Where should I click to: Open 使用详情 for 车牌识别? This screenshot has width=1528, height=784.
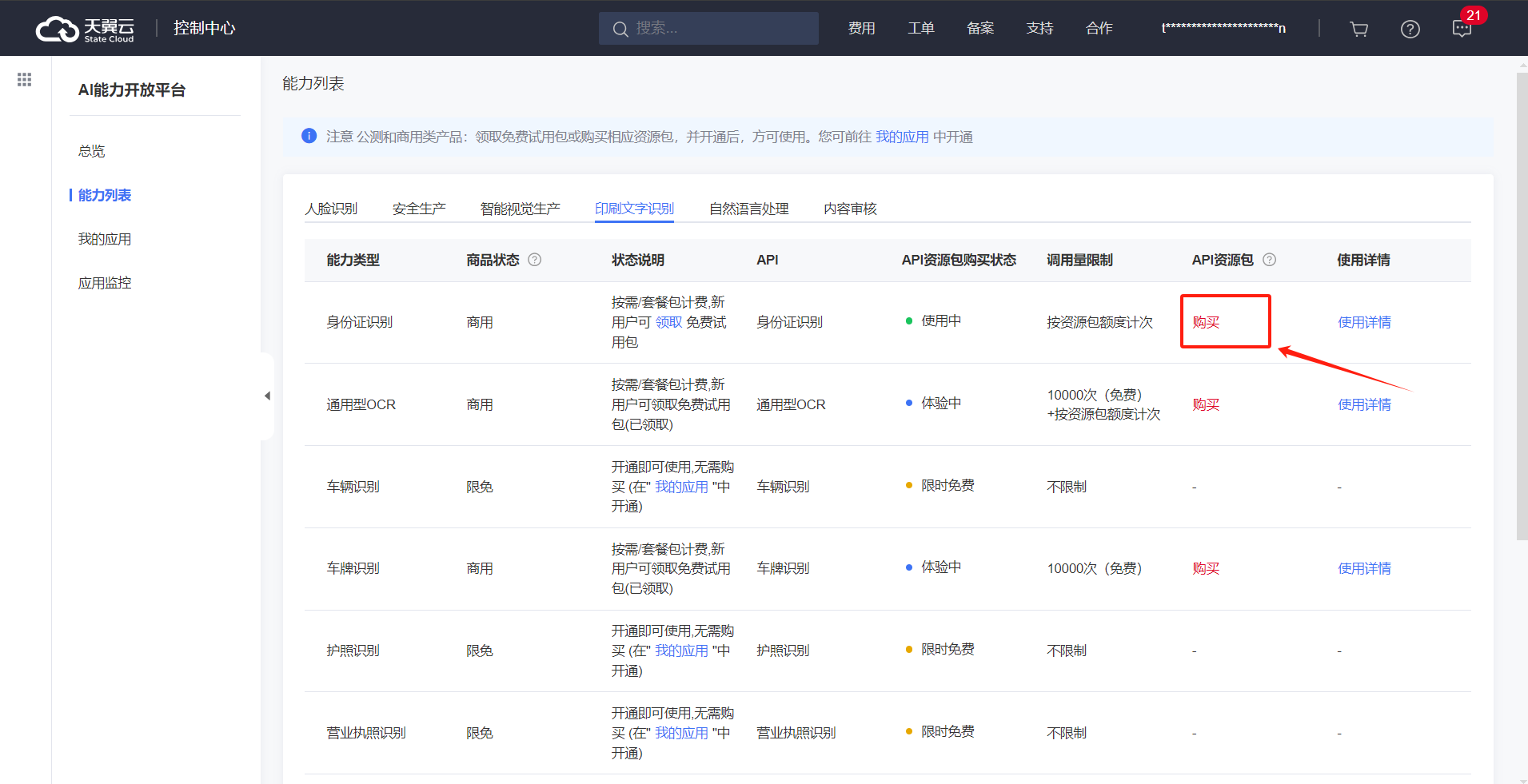[x=1364, y=568]
